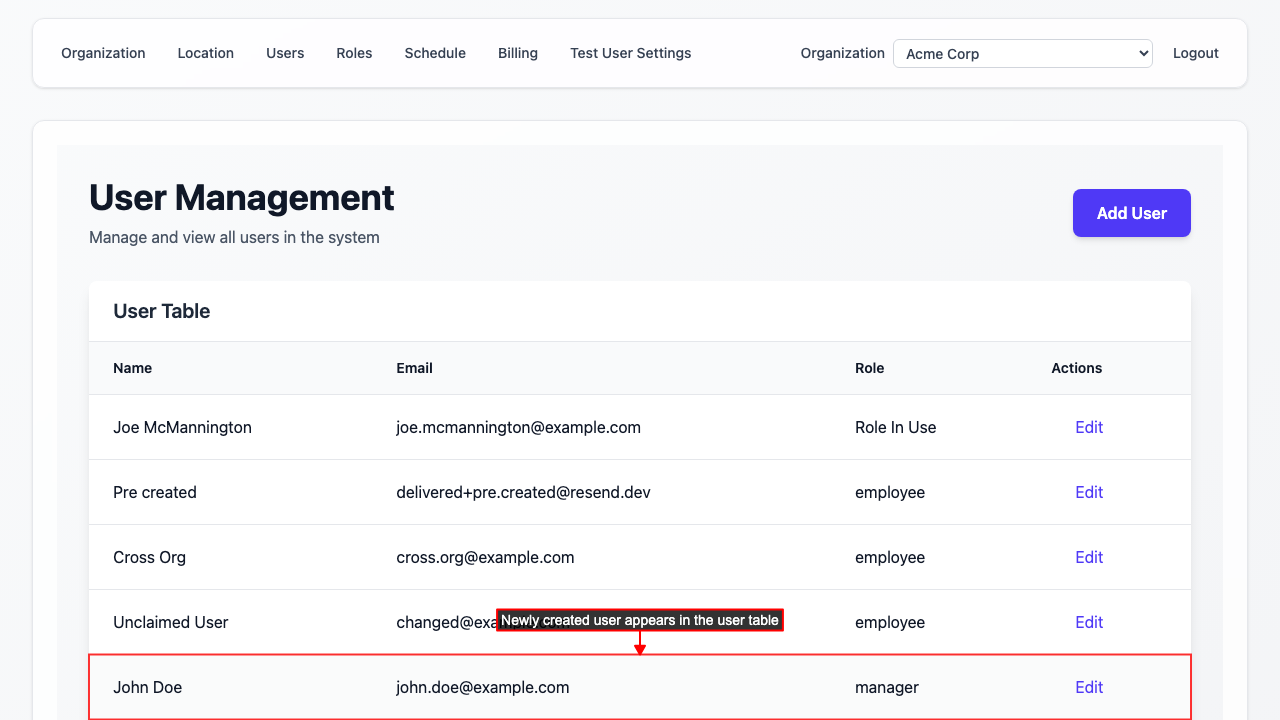Open the Schedule page
Screen dimensions: 1280x720
point(435,53)
